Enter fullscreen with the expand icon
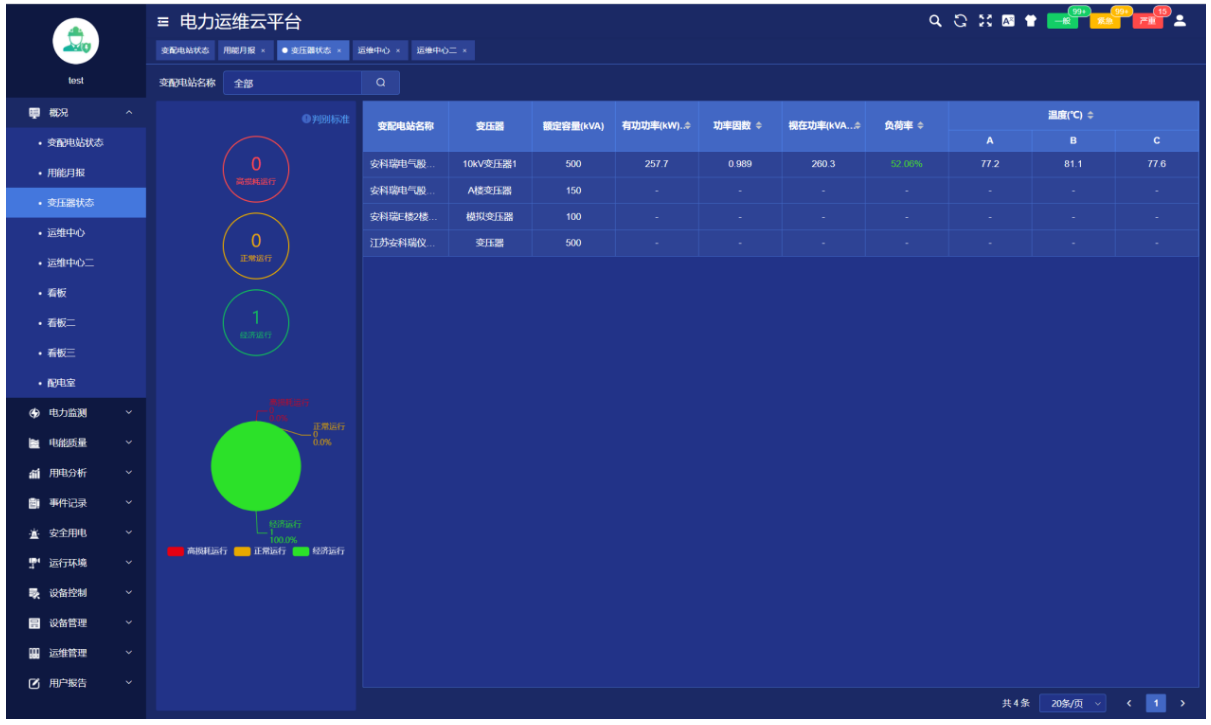1211x725 pixels. (985, 21)
